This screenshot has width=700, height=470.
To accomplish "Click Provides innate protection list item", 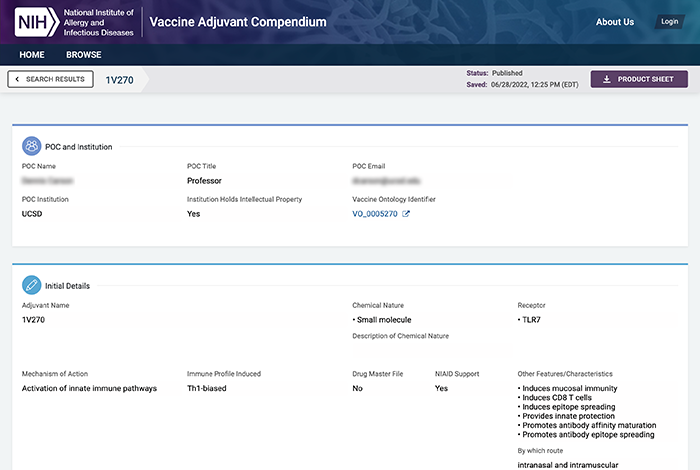I will (566, 416).
